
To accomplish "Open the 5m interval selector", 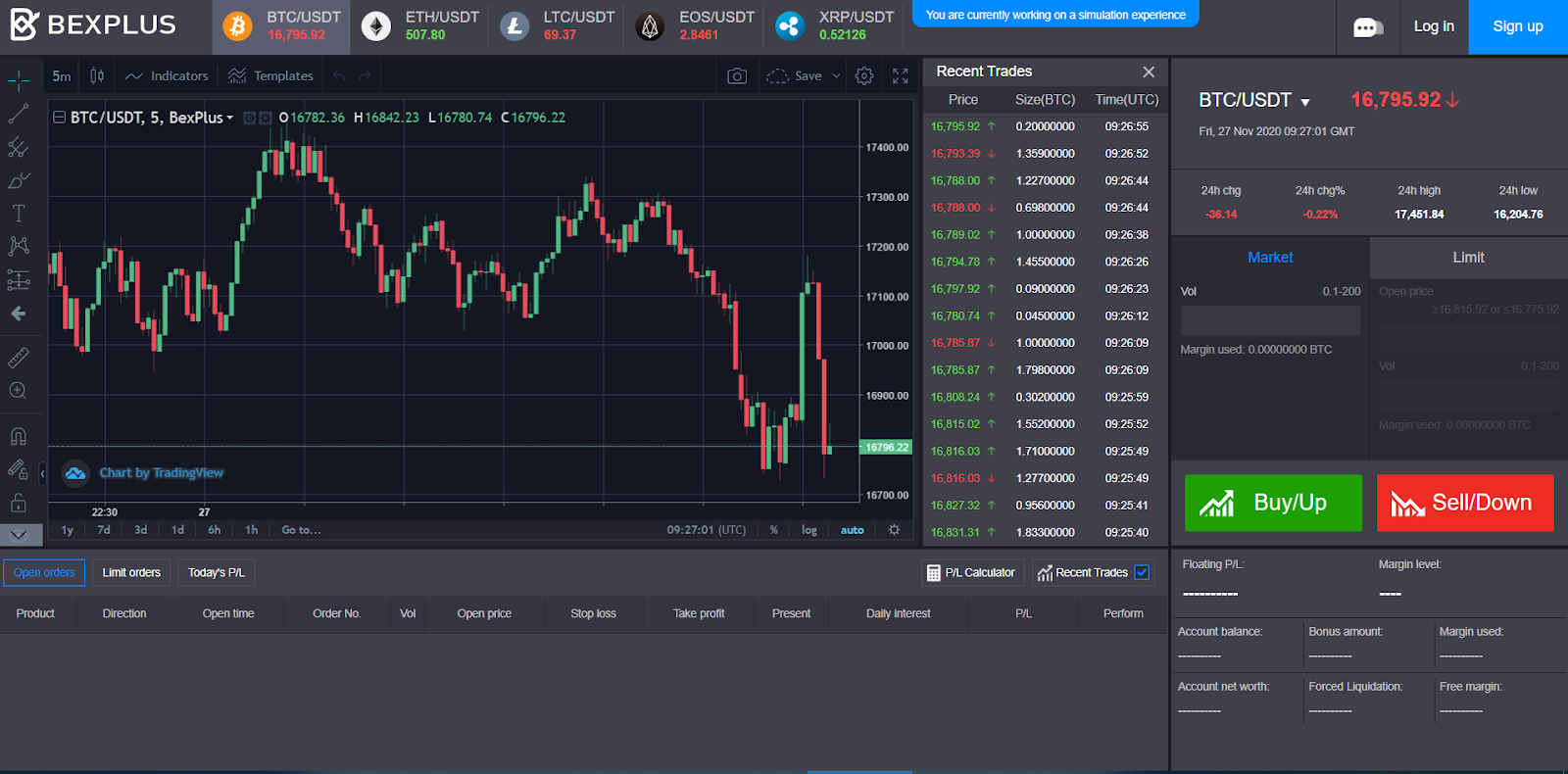I will tap(62, 75).
